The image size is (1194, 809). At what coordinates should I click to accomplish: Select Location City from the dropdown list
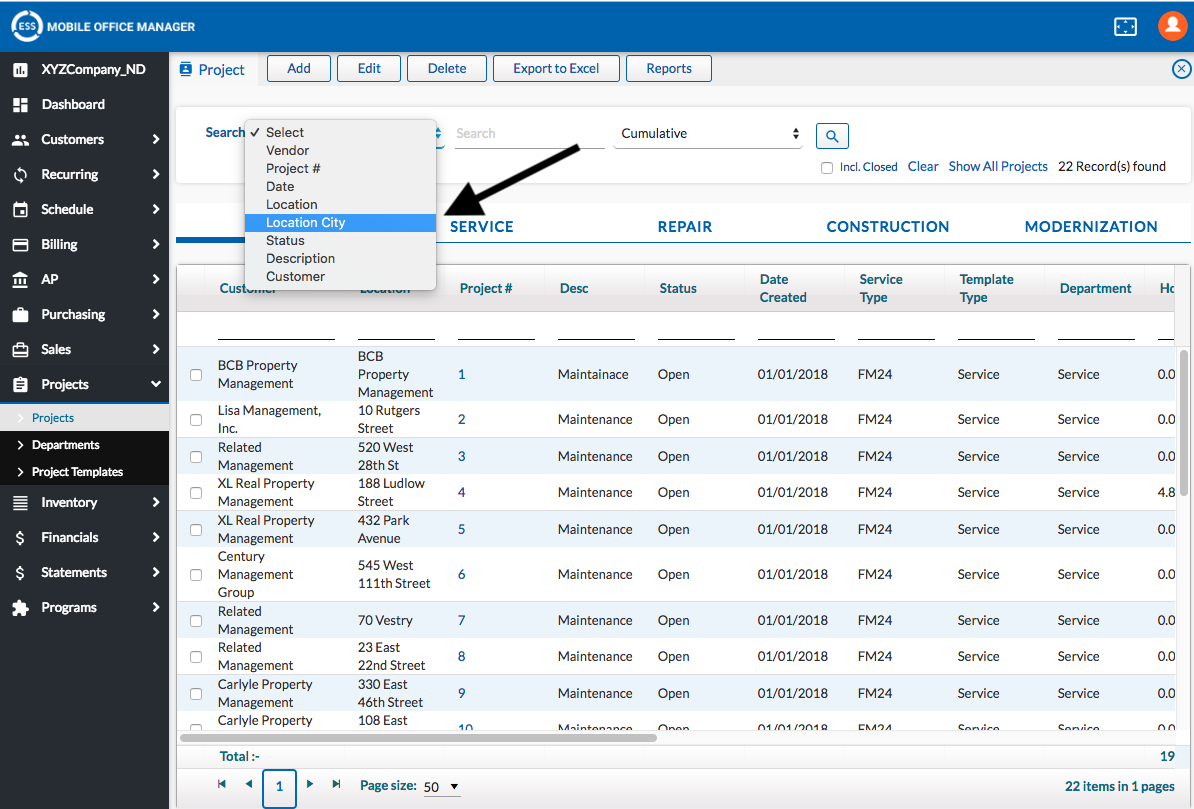point(306,223)
